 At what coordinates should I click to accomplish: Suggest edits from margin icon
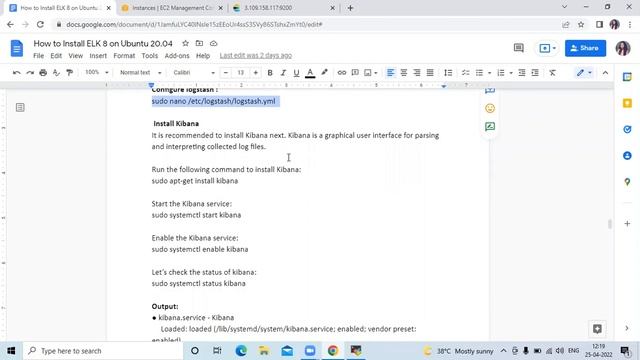(x=490, y=127)
